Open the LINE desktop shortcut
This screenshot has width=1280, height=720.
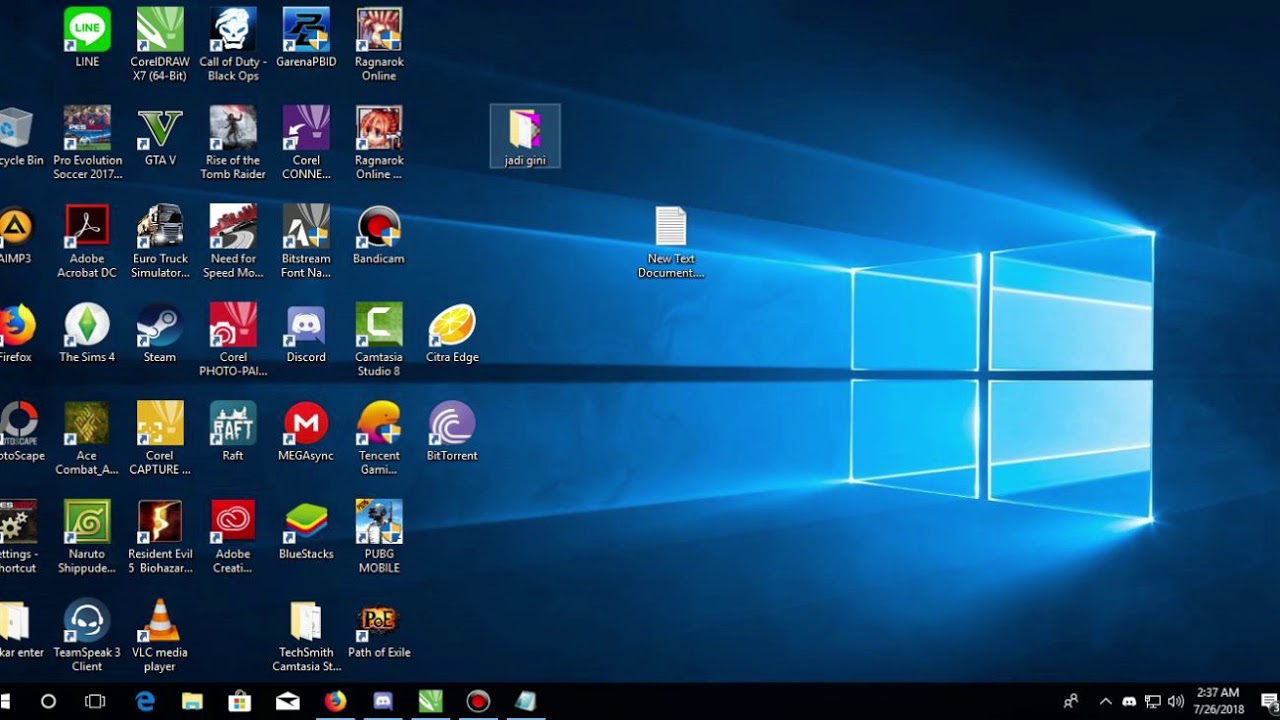coord(87,38)
